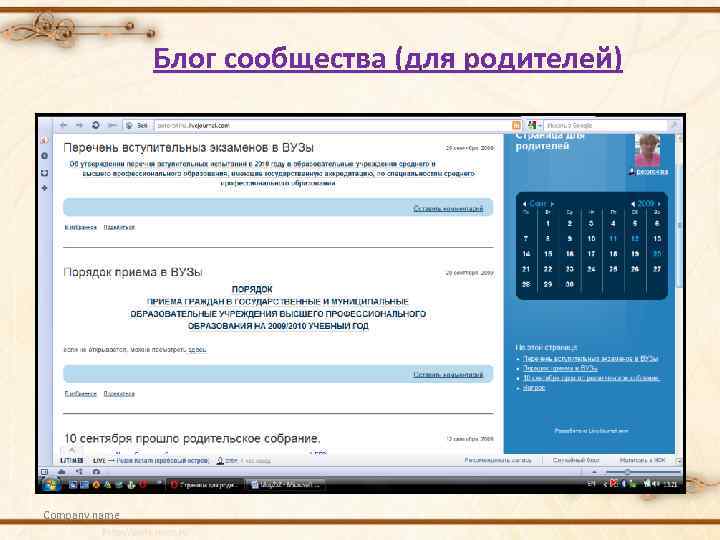Open post title Перечень вступительных экзаменов в ВУЗы
The width and height of the screenshot is (720, 540).
(188, 148)
